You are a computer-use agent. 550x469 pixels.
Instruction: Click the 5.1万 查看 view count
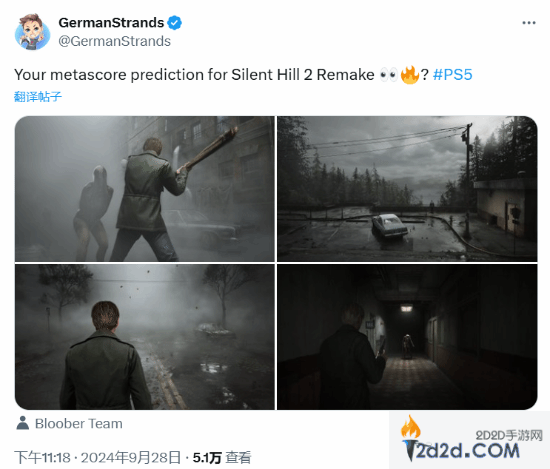pos(222,457)
